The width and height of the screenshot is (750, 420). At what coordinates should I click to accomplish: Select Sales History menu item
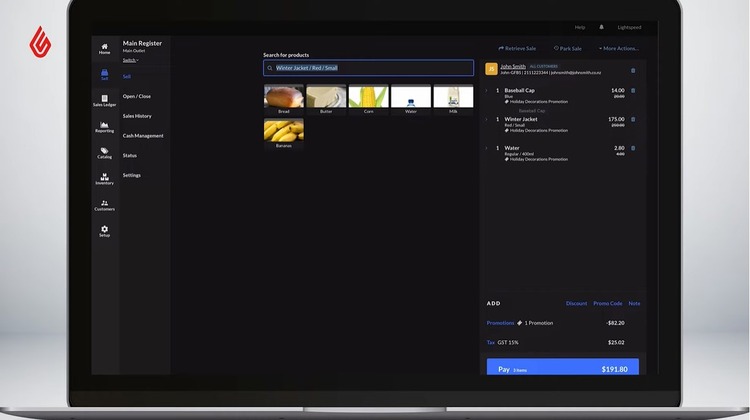pos(137,116)
